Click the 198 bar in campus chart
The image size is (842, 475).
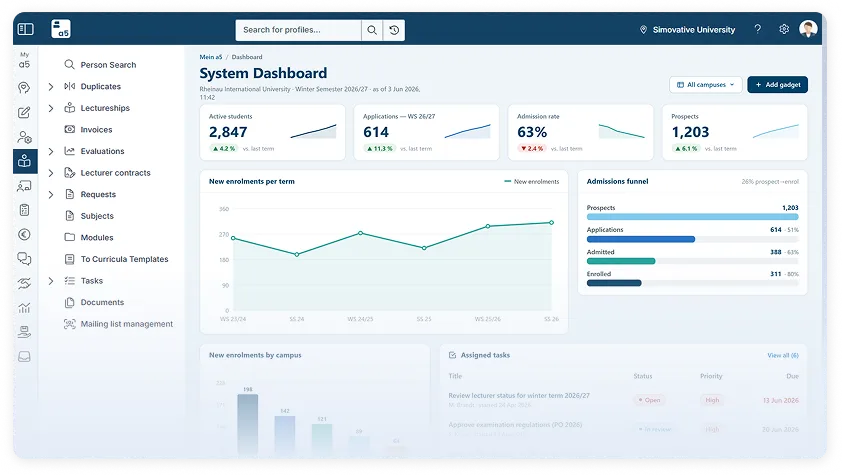coord(248,424)
